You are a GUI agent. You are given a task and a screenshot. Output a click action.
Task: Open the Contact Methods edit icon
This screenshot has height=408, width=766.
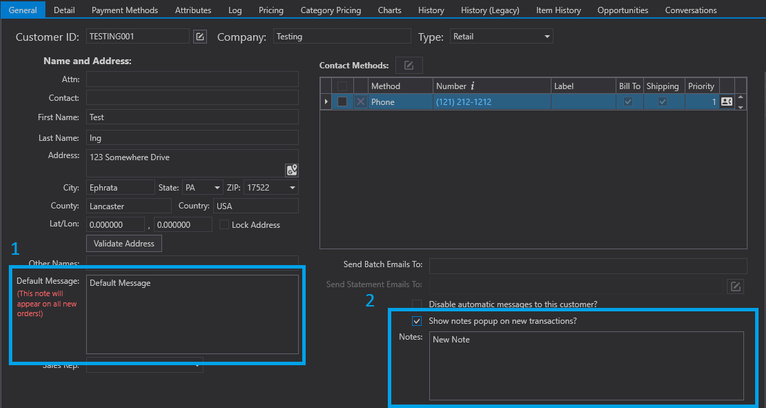409,65
